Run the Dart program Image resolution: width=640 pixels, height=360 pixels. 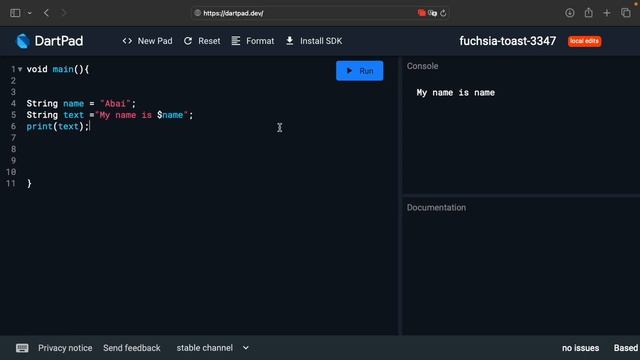[x=360, y=71]
